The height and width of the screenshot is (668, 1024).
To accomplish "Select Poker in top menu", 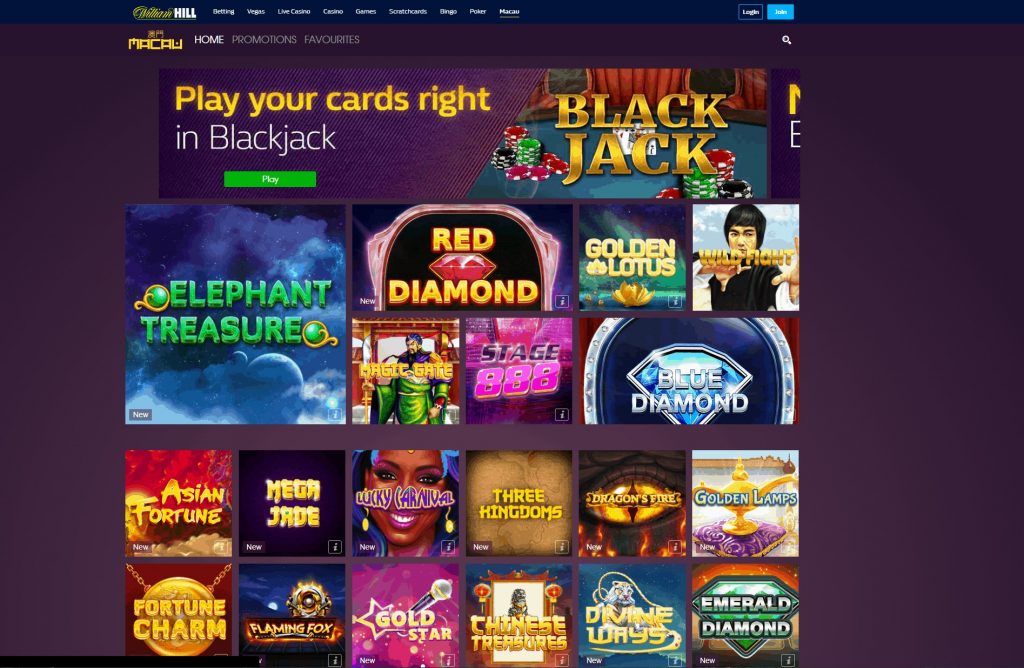I will (x=477, y=12).
